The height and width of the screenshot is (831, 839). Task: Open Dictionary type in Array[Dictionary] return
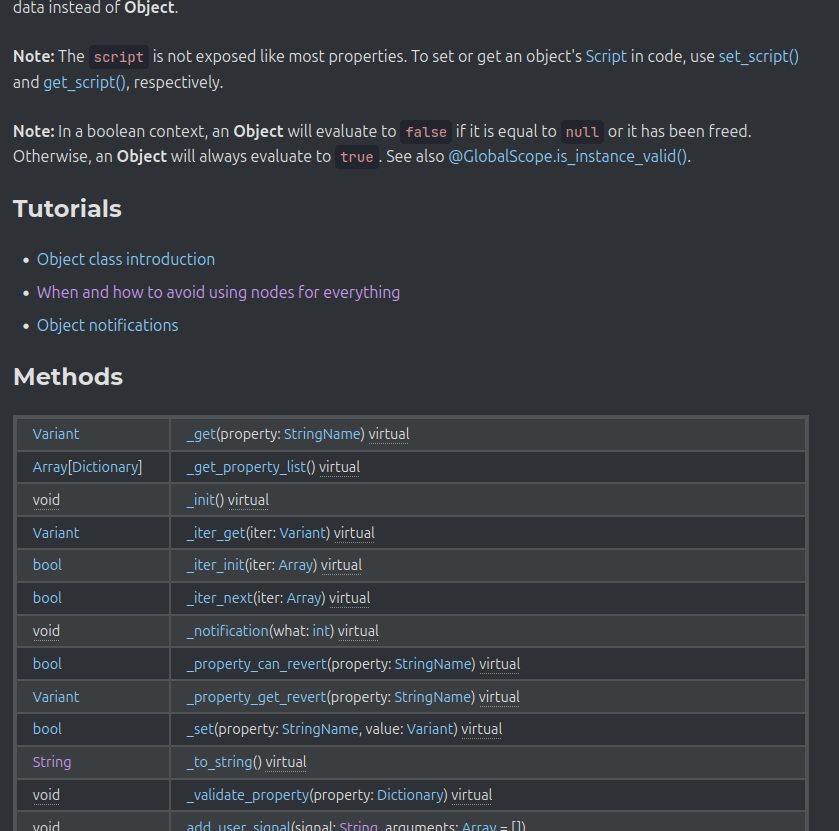[104, 467]
